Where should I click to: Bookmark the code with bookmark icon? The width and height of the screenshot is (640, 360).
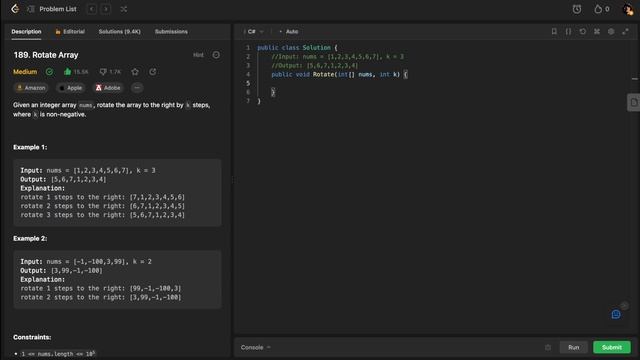pyautogui.click(x=554, y=31)
